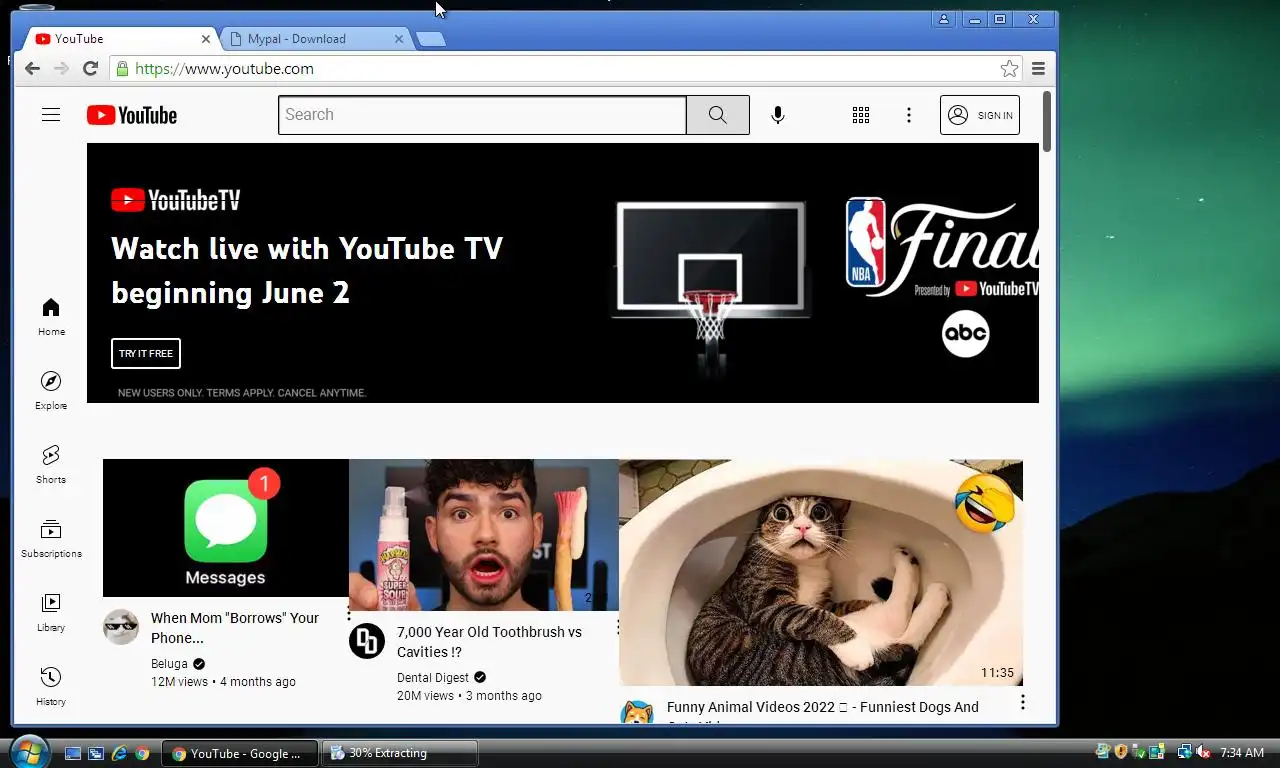Click Switch between windows quick launch icon
Viewport: 1280px width, 768px height.
coord(96,753)
